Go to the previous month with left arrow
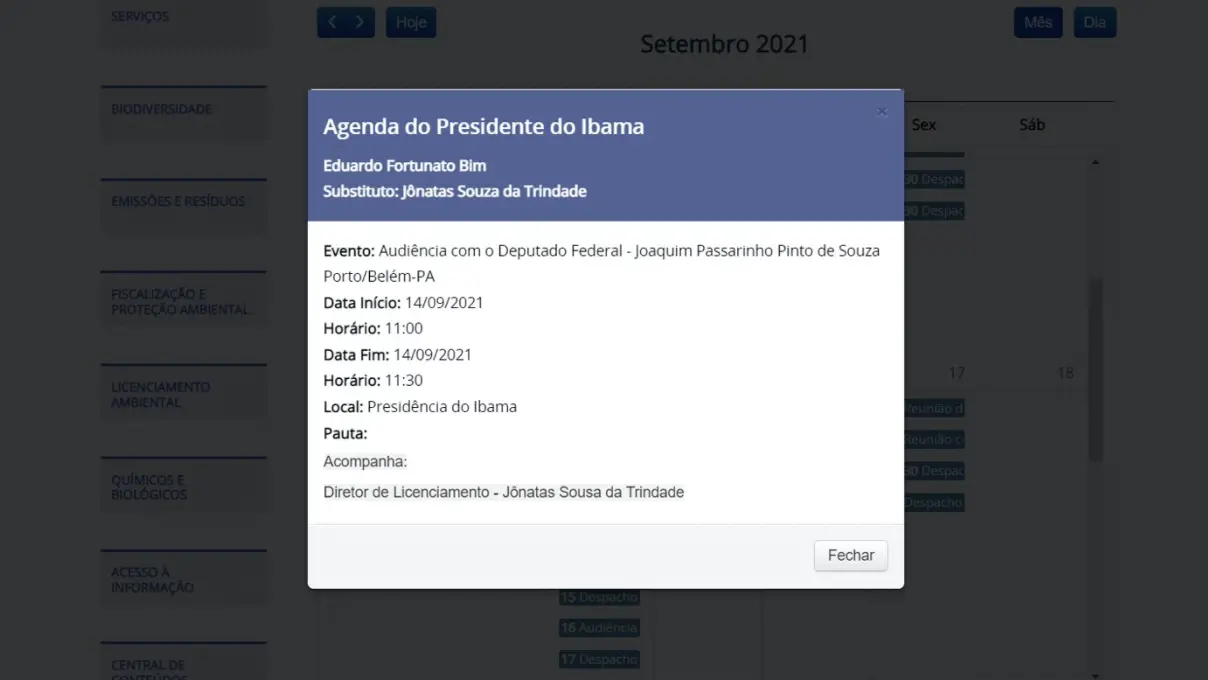The width and height of the screenshot is (1208, 680). (332, 22)
